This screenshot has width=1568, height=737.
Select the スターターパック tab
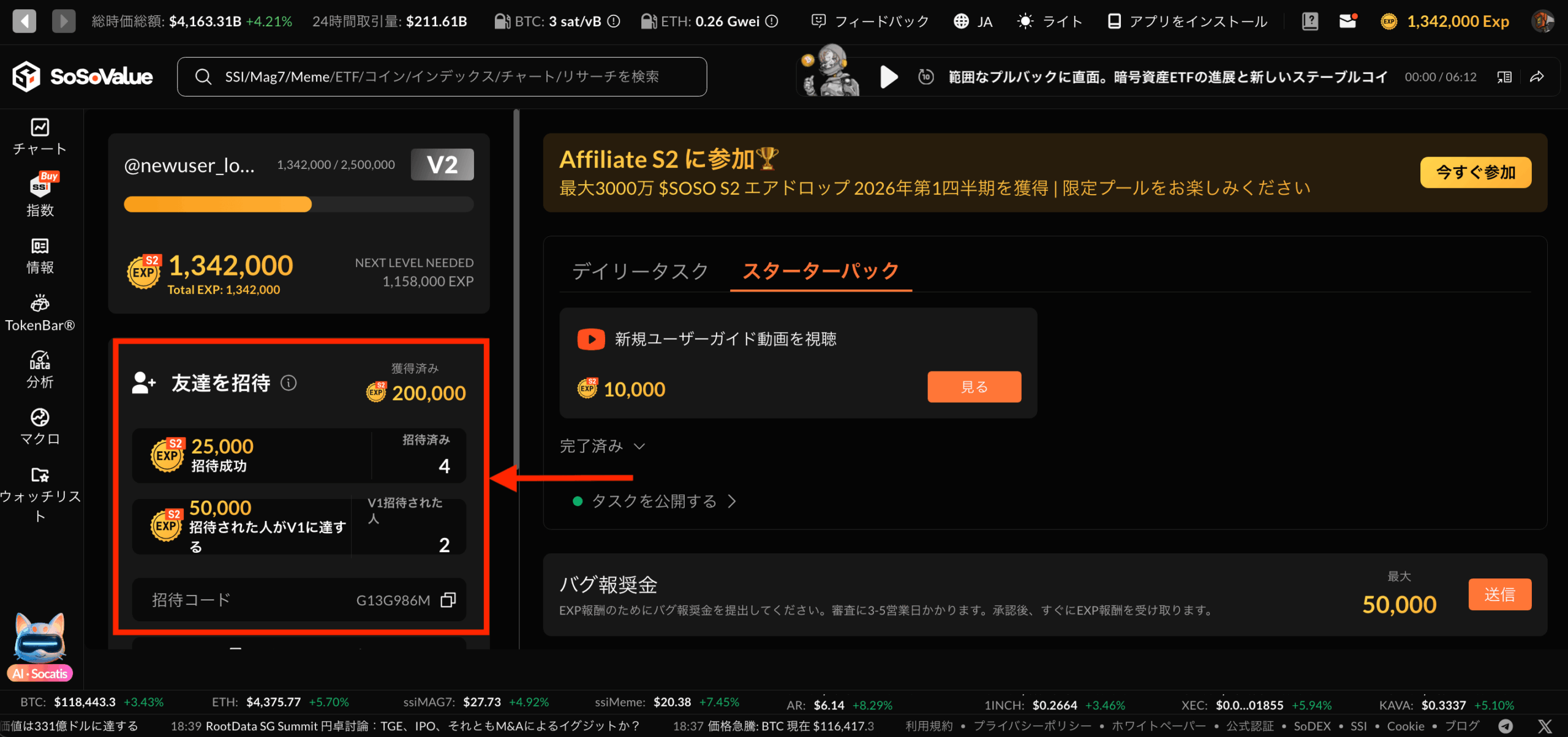(820, 271)
